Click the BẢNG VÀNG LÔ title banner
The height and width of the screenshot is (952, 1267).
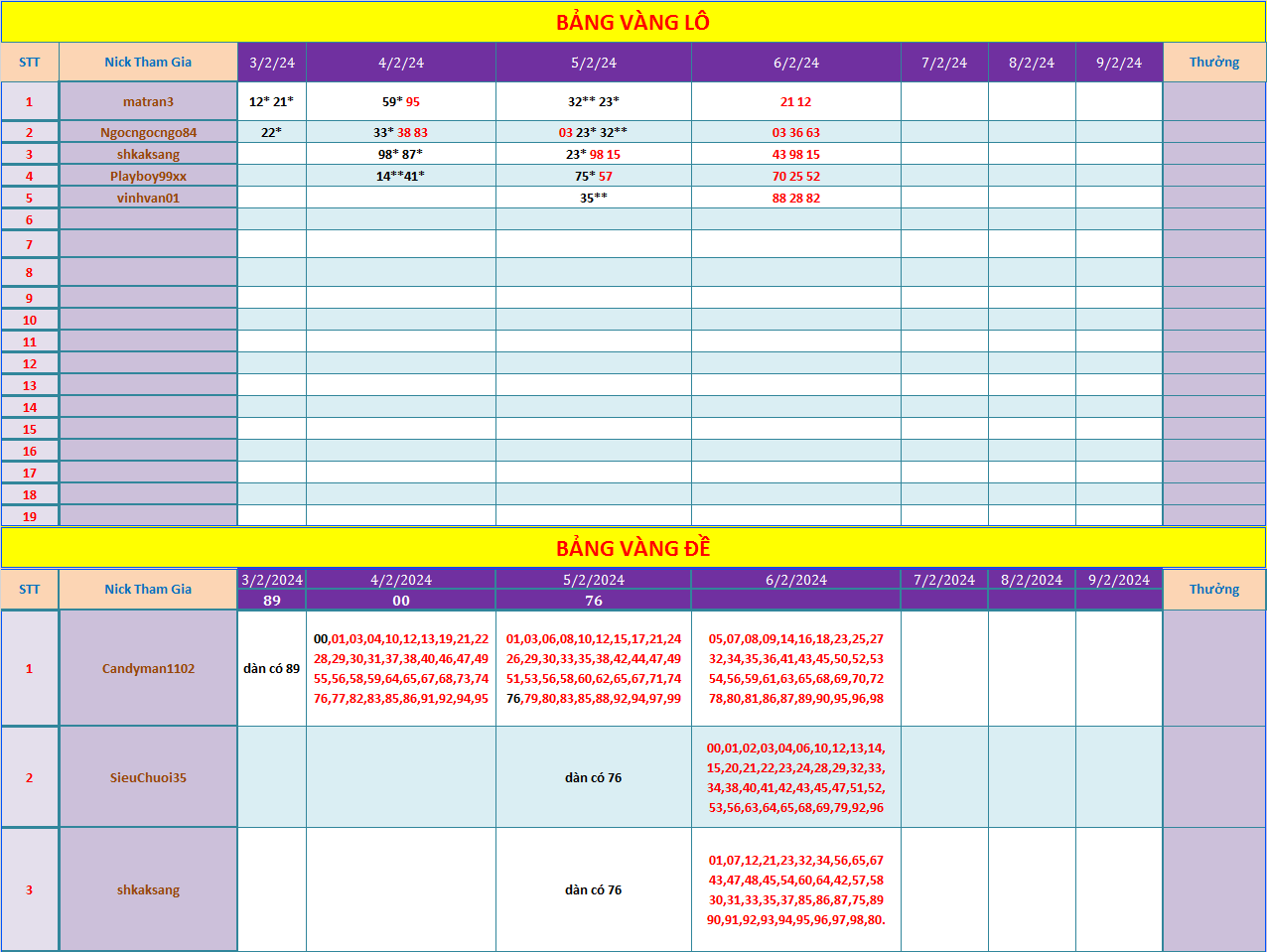[633, 22]
